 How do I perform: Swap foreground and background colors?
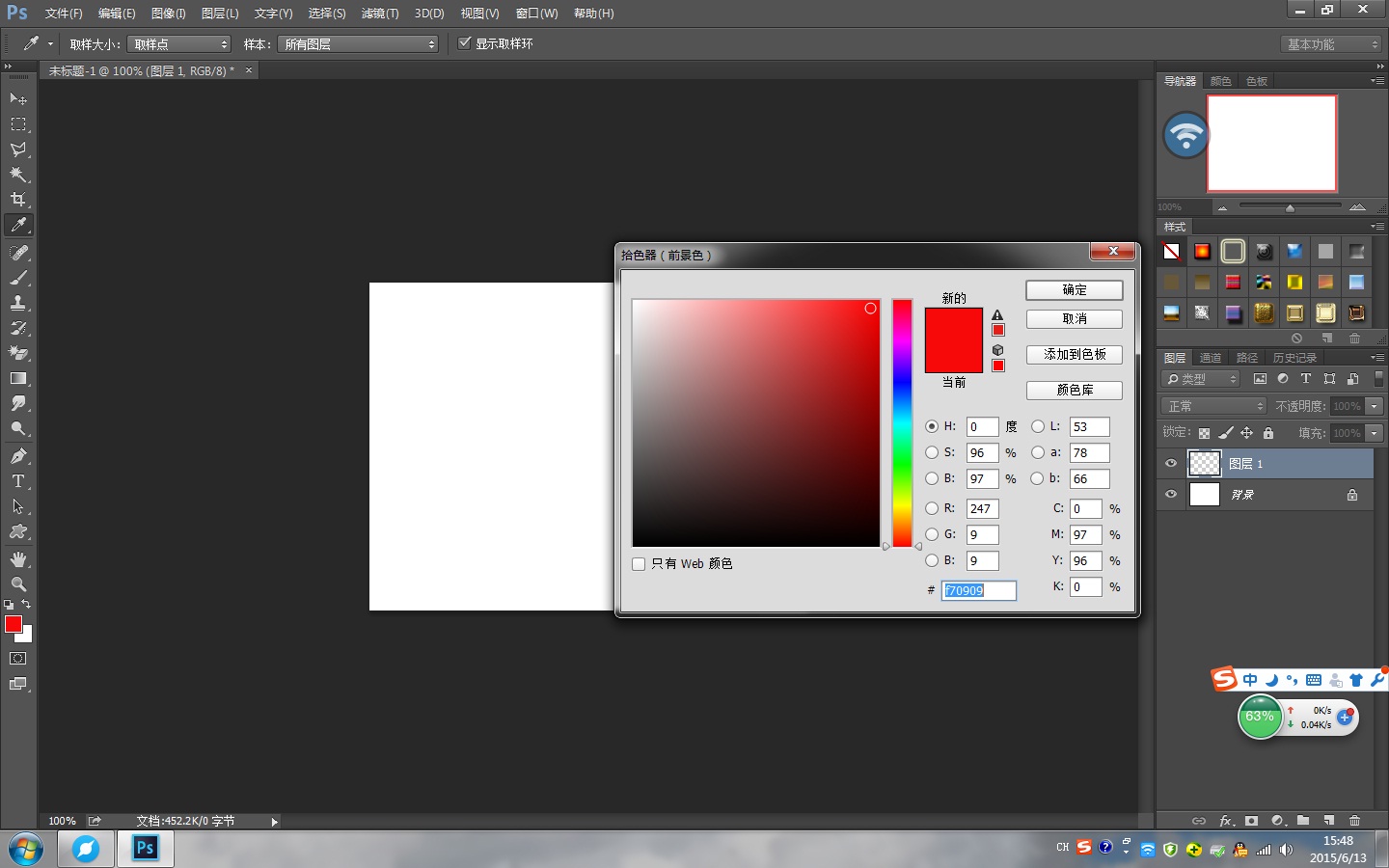(x=26, y=605)
